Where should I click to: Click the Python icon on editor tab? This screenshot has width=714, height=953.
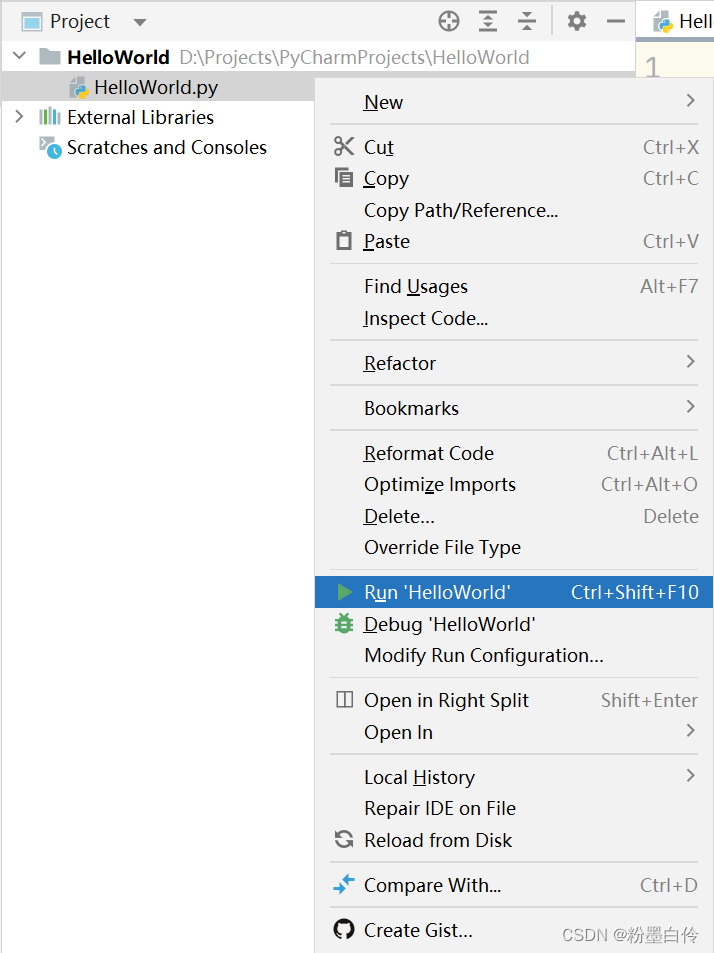[663, 22]
